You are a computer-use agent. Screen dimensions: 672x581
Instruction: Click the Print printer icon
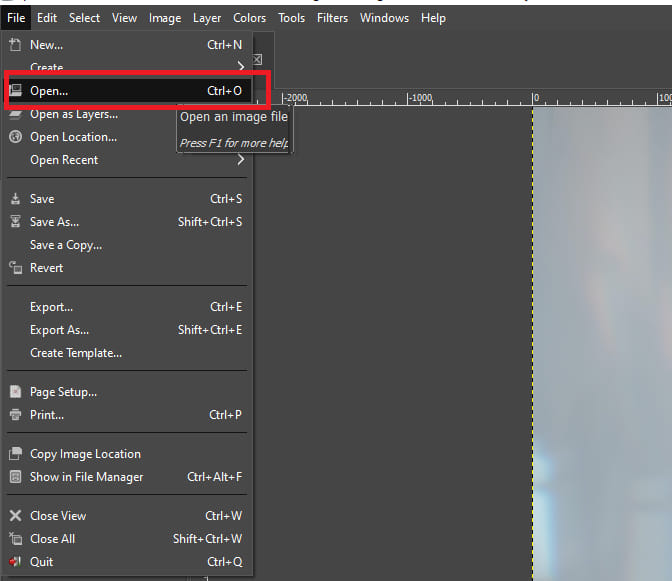click(15, 415)
